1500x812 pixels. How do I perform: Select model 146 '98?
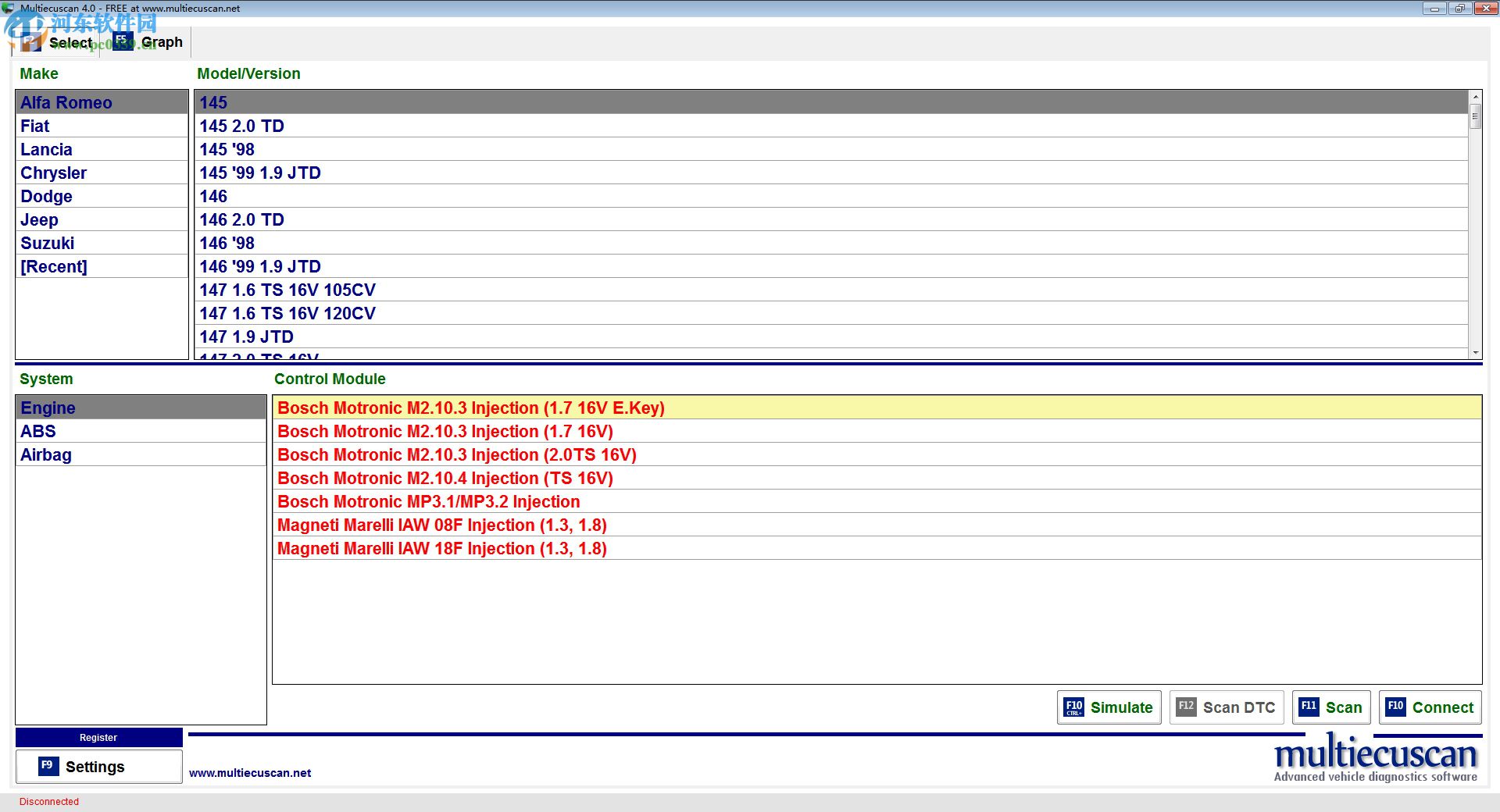click(831, 243)
